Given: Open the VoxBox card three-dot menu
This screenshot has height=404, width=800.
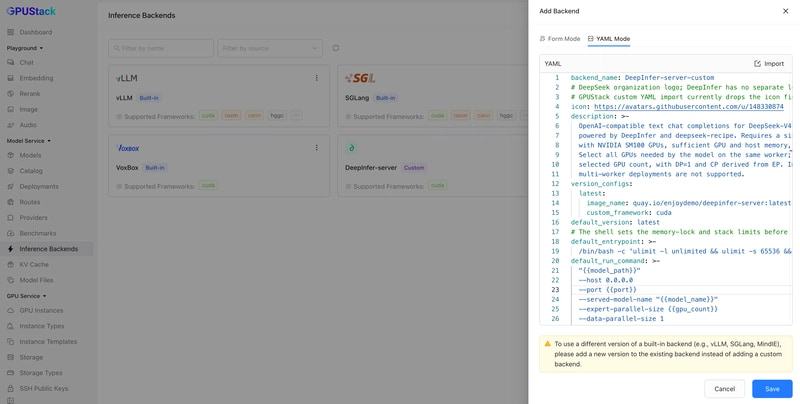Looking at the screenshot, I should (316, 147).
